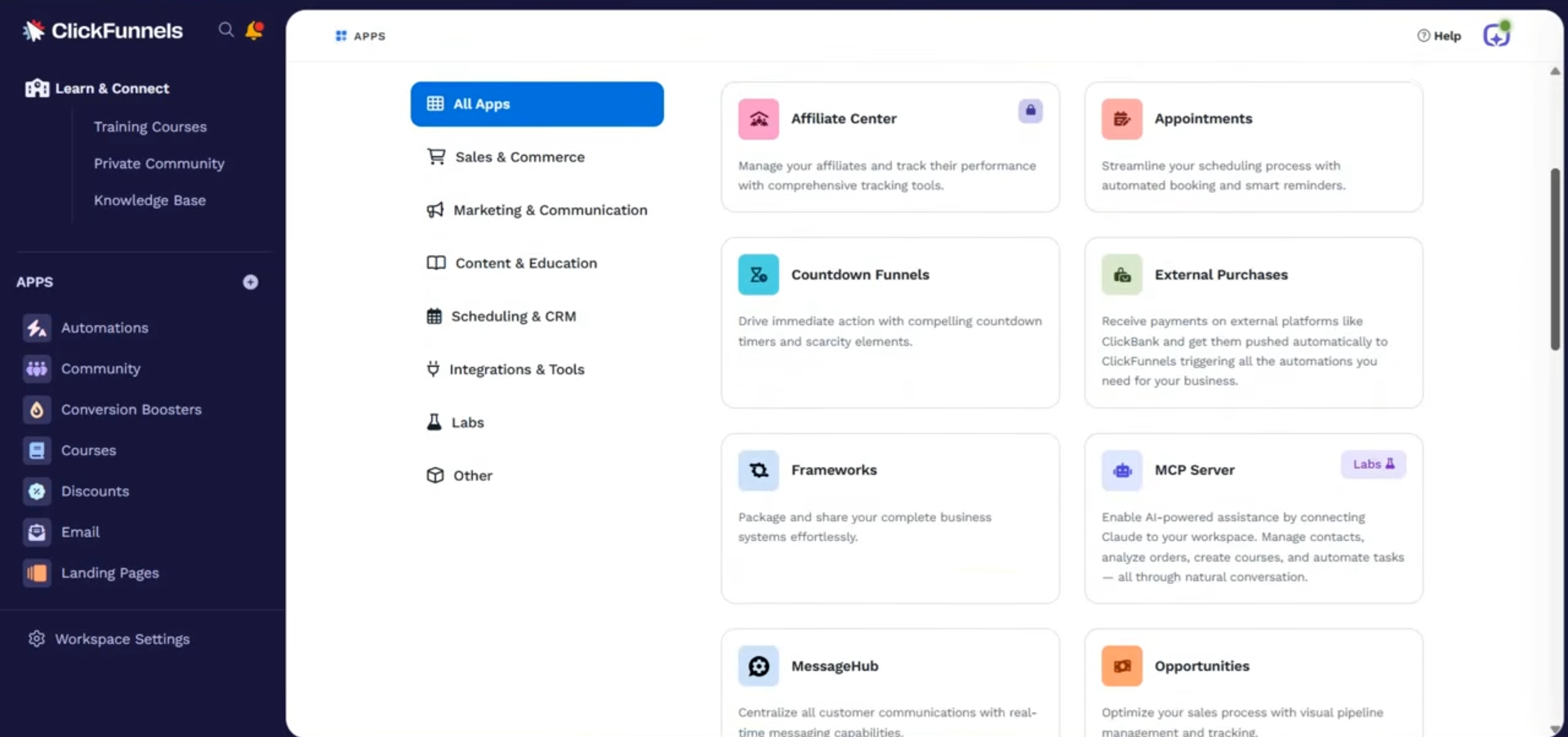Filter by Integrations & Tools
This screenshot has width=1568, height=737.
537,369
